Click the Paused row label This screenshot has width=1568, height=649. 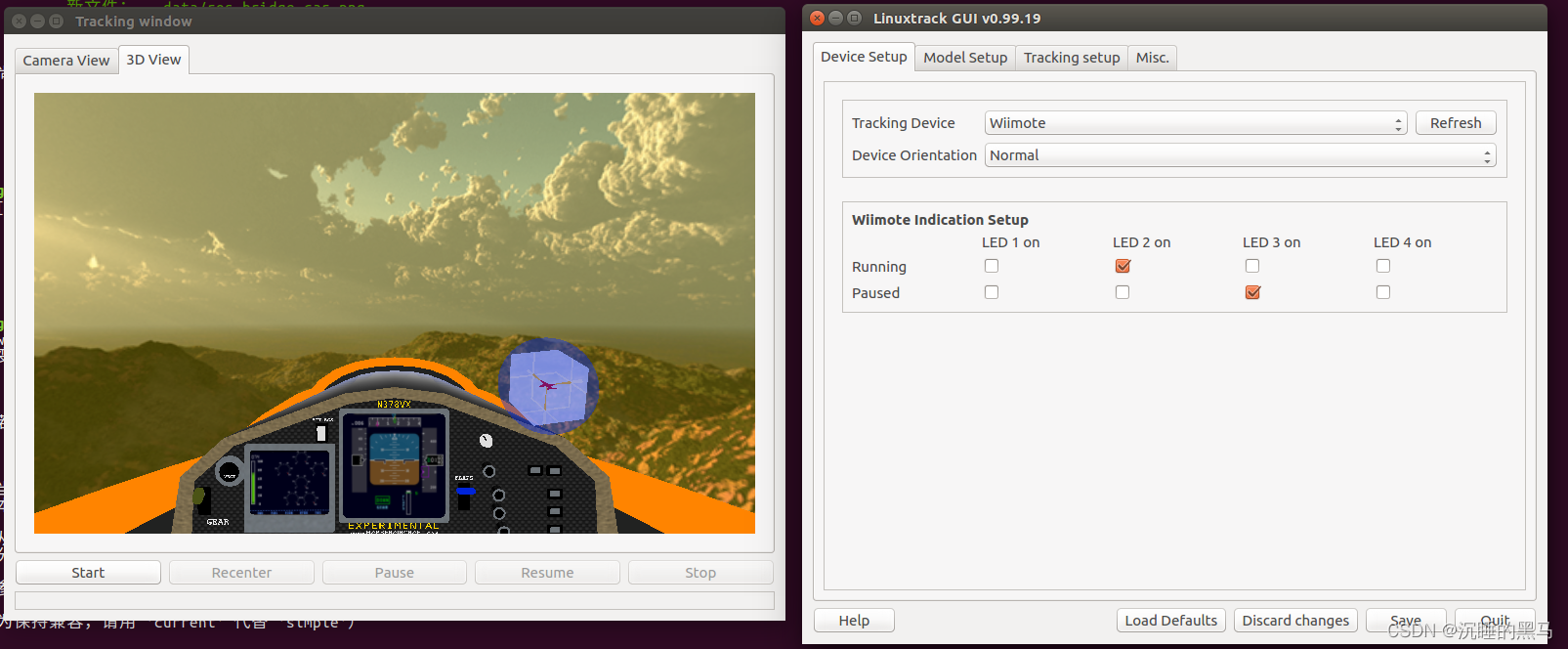pos(875,293)
